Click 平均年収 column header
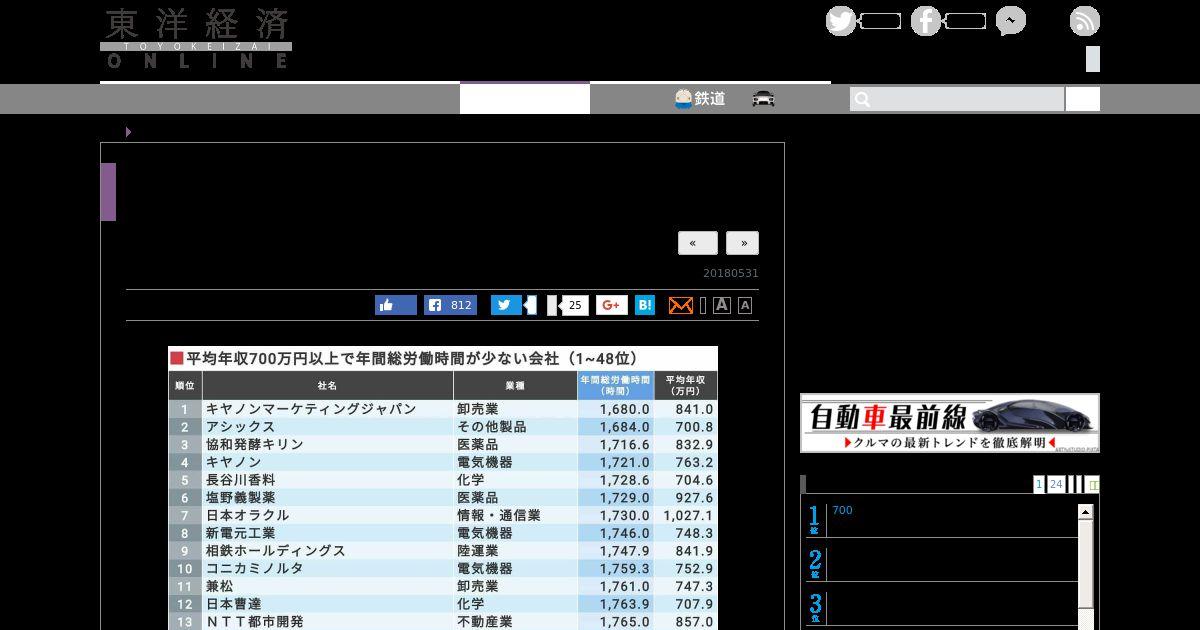Viewport: 1200px width, 630px height. pyautogui.click(x=686, y=385)
